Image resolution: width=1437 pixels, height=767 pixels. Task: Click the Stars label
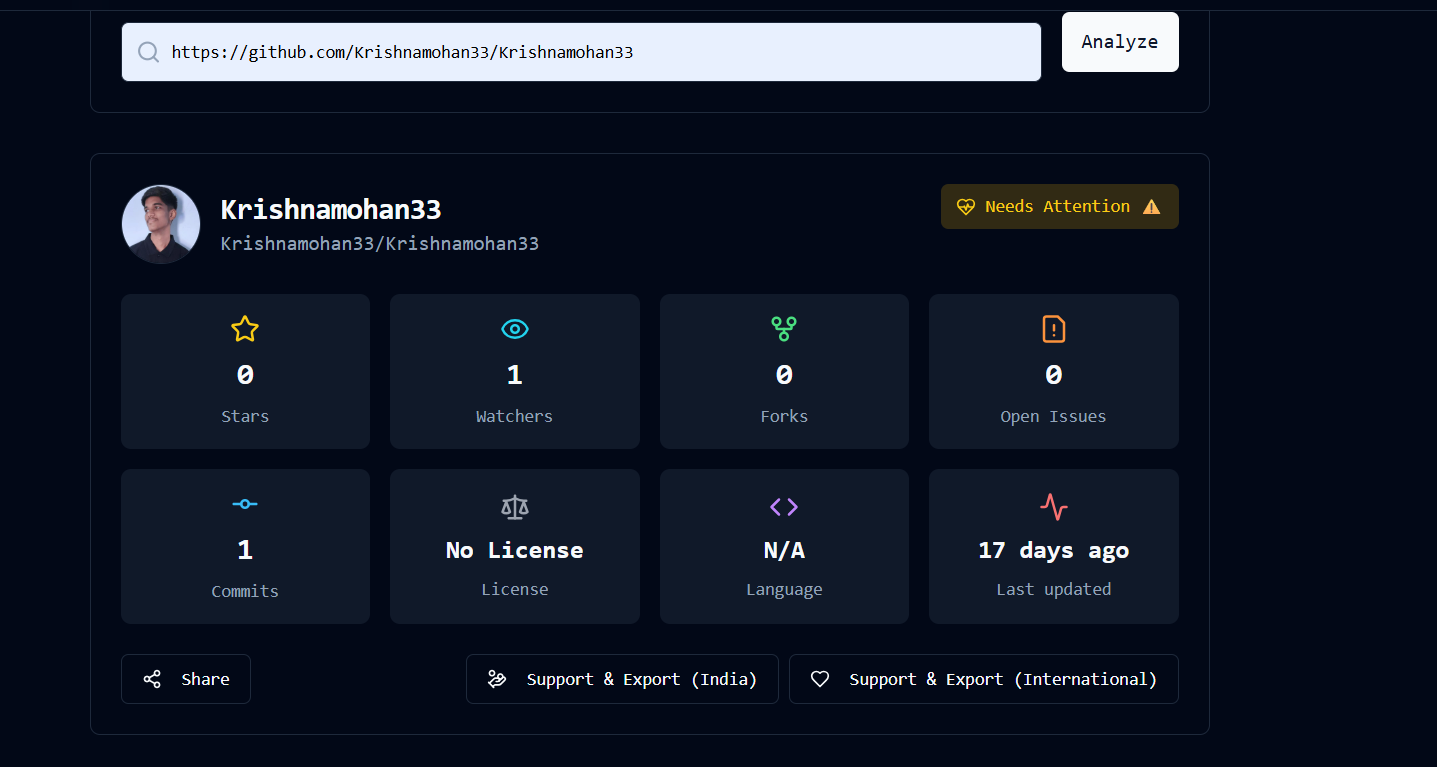coord(245,417)
